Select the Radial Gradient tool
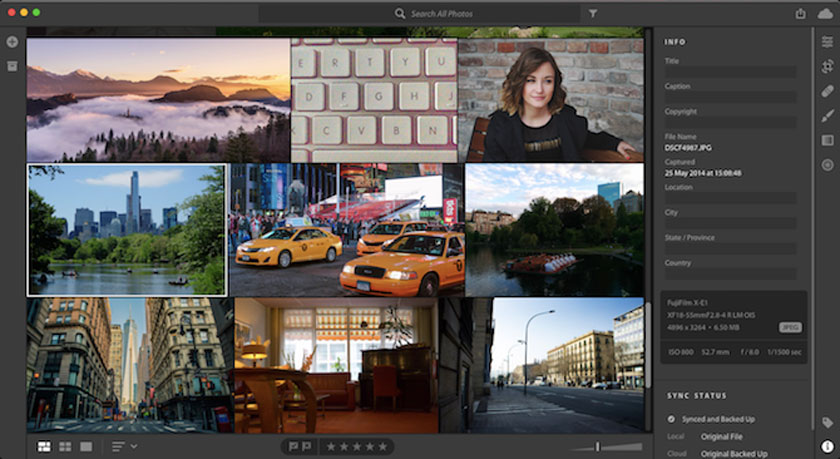Image resolution: width=840 pixels, height=459 pixels. [827, 165]
